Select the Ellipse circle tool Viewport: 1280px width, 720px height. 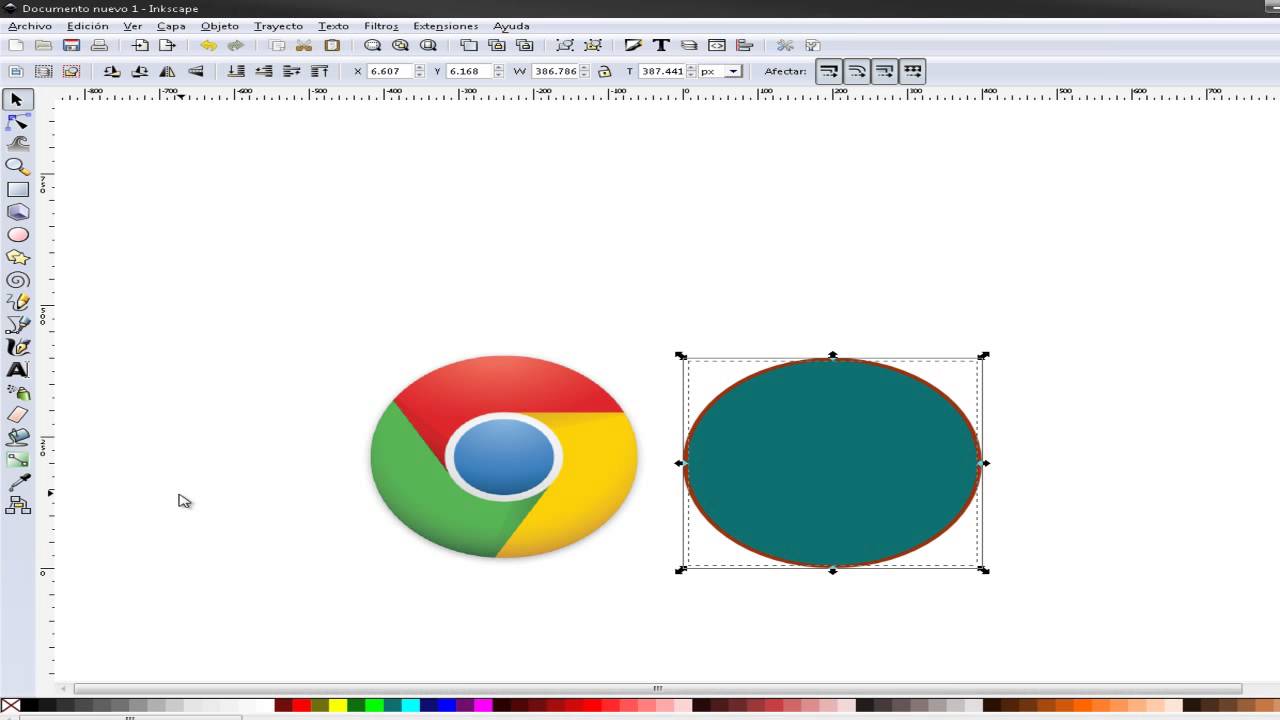(17, 234)
